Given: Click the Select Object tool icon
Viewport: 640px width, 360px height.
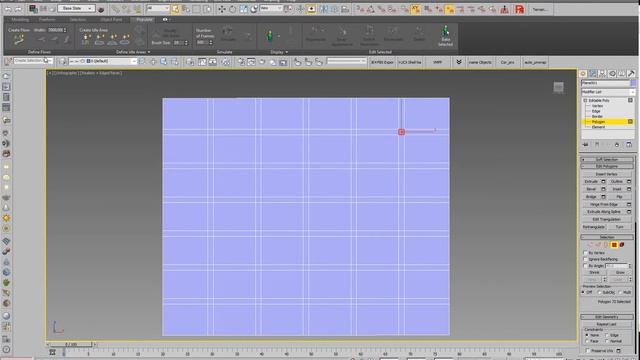Looking at the screenshot, I should 175,9.
